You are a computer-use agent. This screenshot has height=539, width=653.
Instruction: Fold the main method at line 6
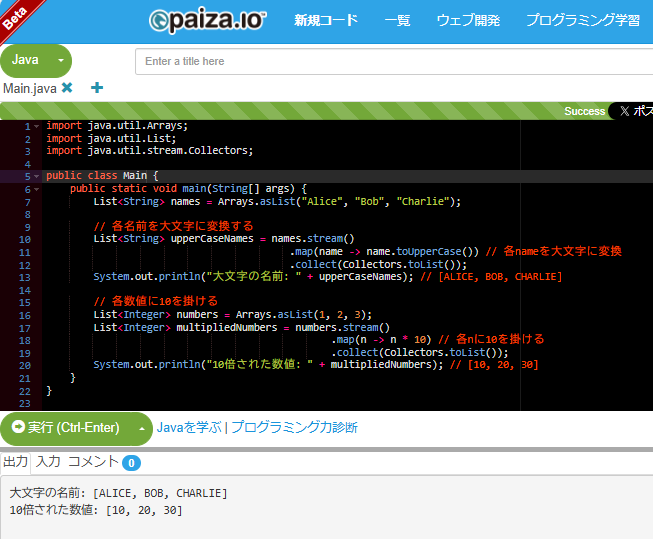pyautogui.click(x=36, y=188)
